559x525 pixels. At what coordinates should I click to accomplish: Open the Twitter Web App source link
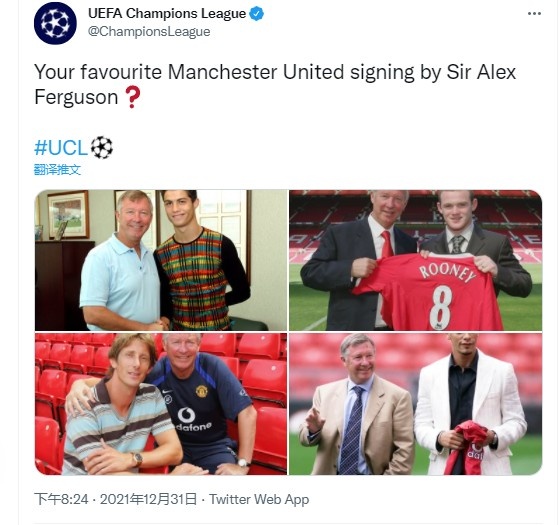[259, 499]
